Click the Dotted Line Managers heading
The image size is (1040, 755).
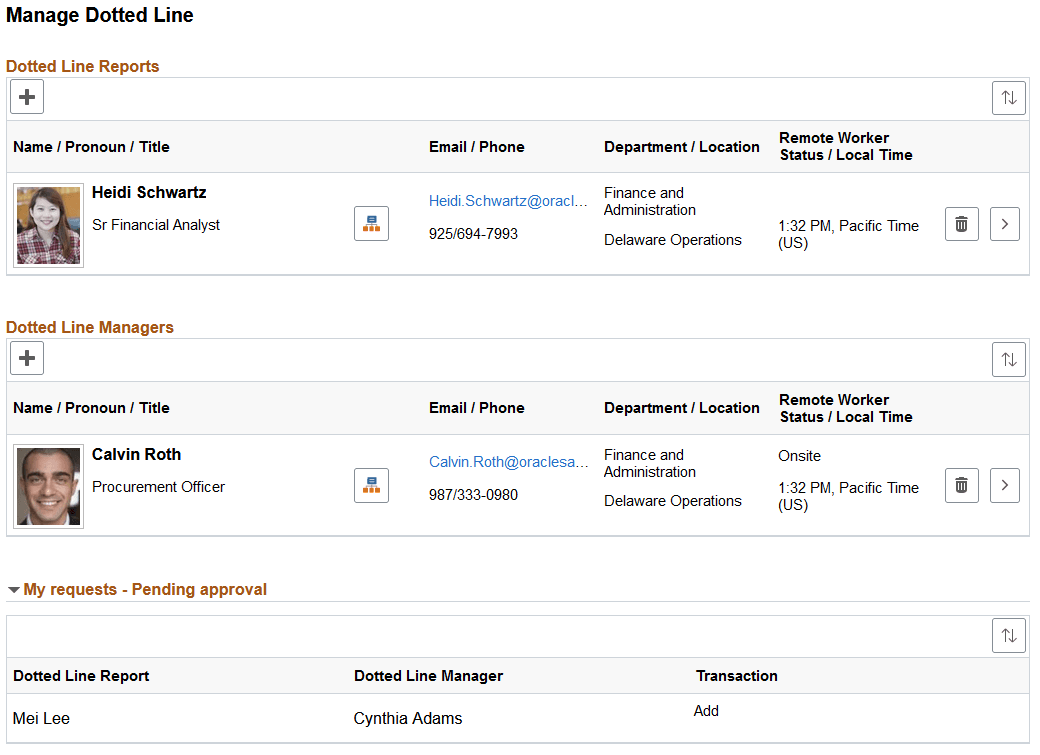pyautogui.click(x=91, y=327)
